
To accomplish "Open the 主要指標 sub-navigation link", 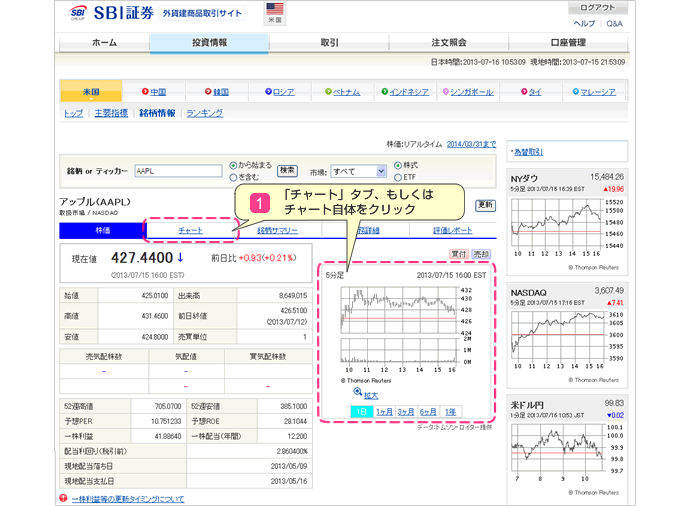I will coord(111,113).
